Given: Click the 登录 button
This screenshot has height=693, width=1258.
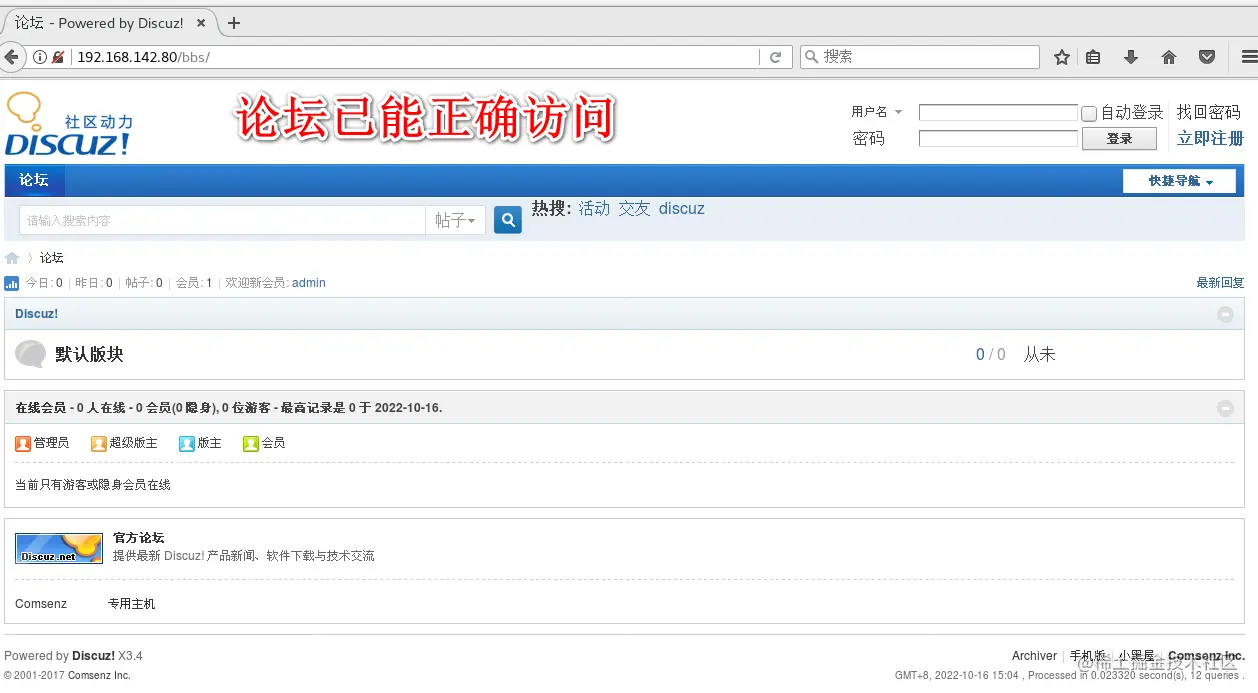Looking at the screenshot, I should tap(1119, 139).
